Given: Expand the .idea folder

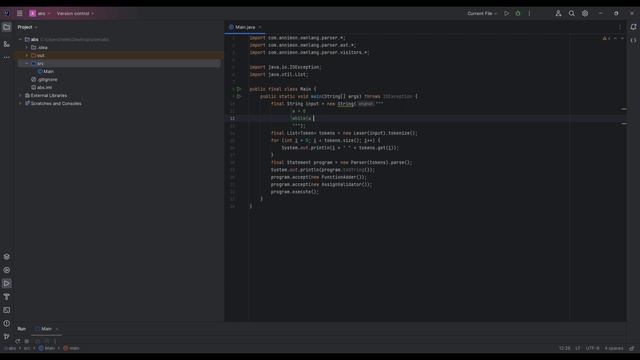Looking at the screenshot, I should pos(27,48).
